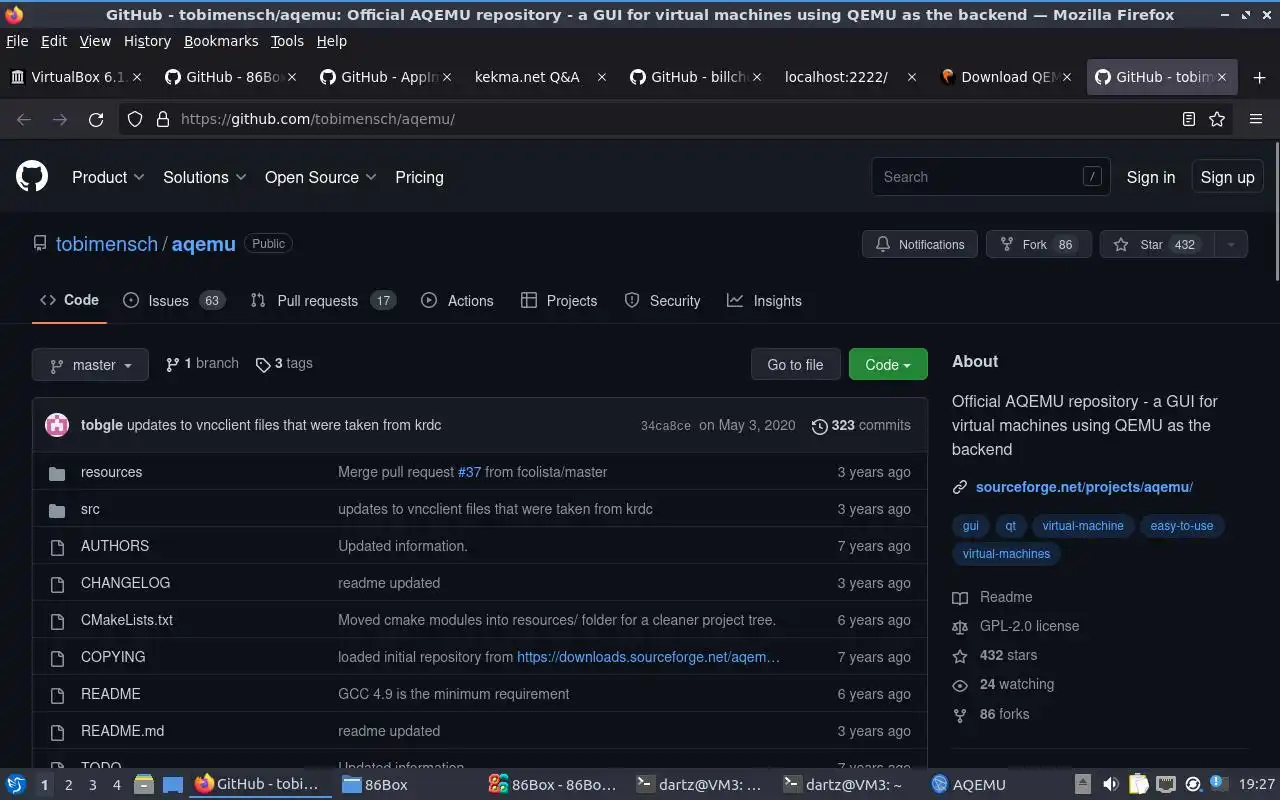1280x800 pixels.
Task: Switch to the Issues tab
Action: click(174, 301)
